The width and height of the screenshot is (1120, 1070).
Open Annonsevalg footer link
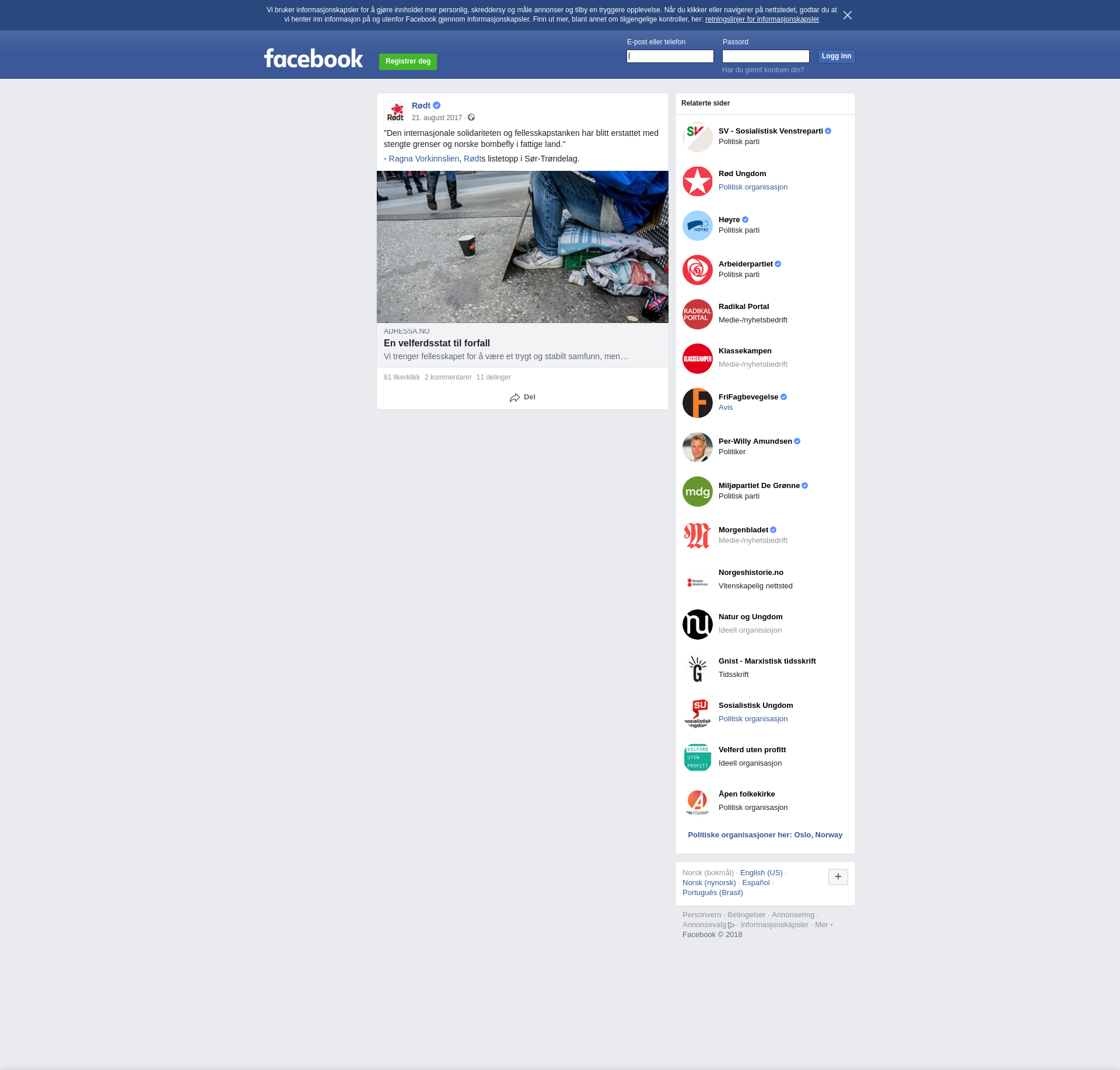tap(708, 925)
